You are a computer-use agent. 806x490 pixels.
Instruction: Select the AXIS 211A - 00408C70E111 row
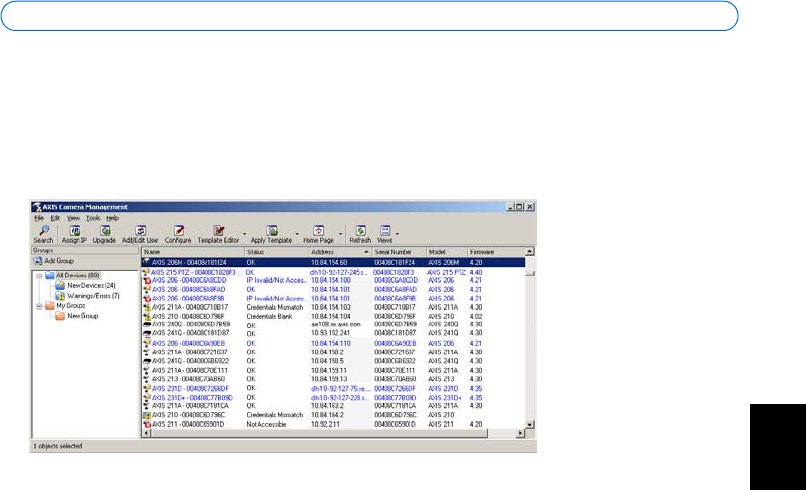coord(333,370)
